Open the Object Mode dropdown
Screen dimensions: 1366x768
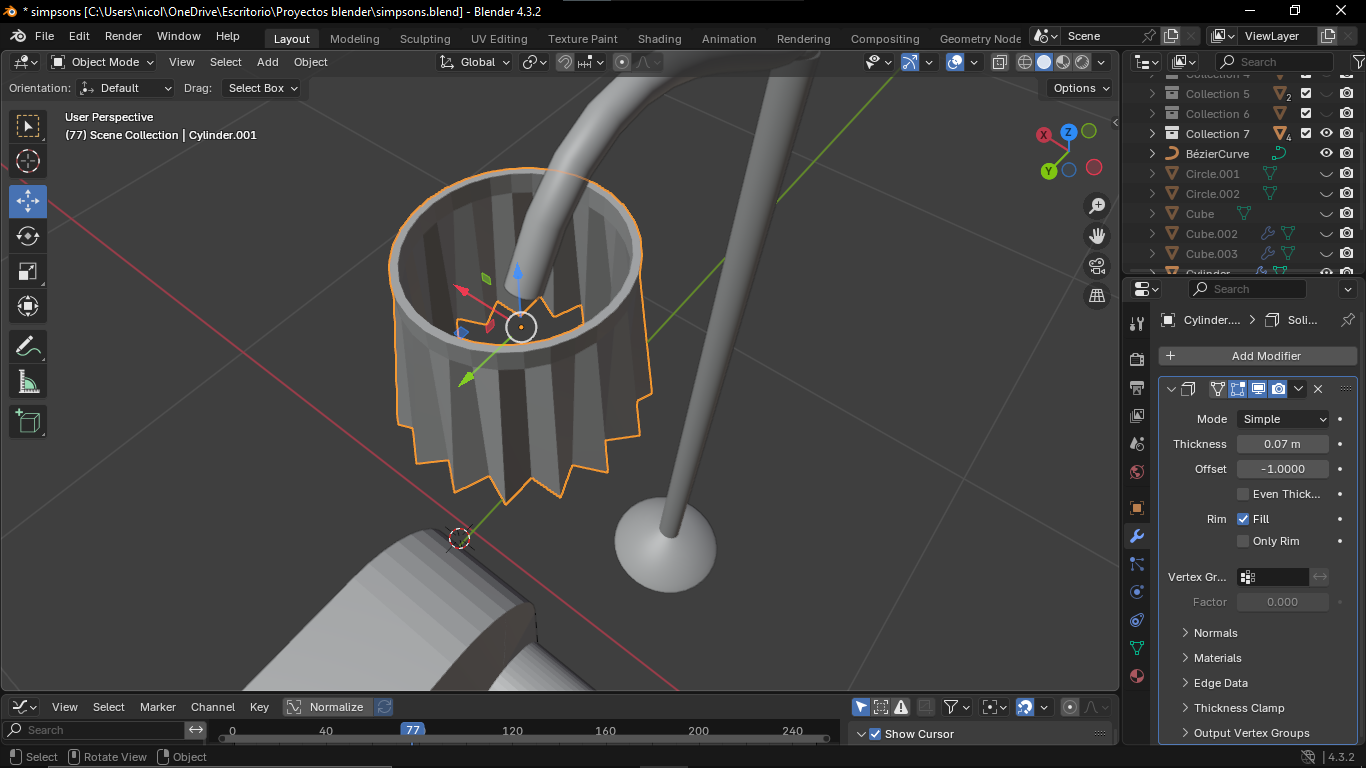[103, 62]
